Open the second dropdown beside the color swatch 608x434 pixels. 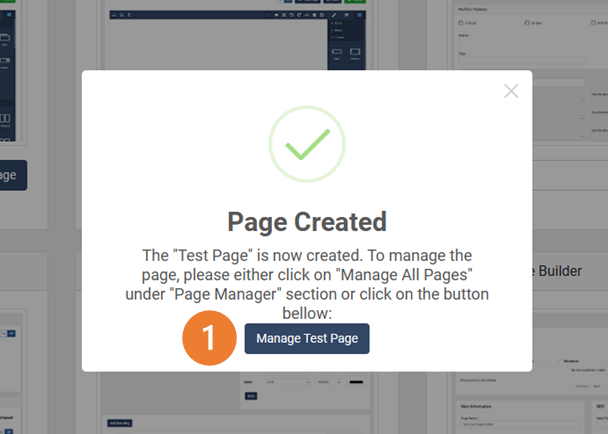coord(329,382)
